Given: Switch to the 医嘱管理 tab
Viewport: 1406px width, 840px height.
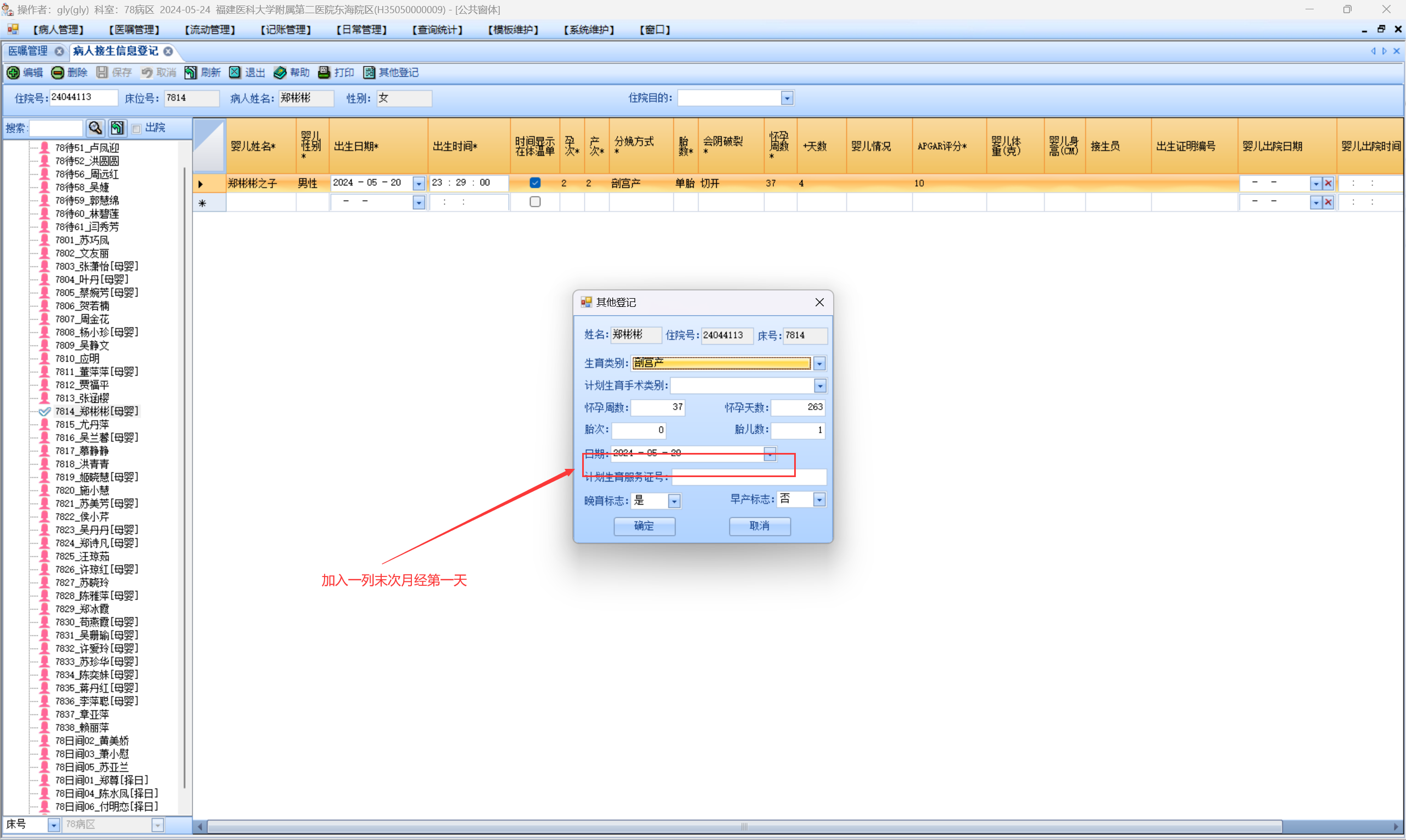Looking at the screenshot, I should pyautogui.click(x=29, y=51).
